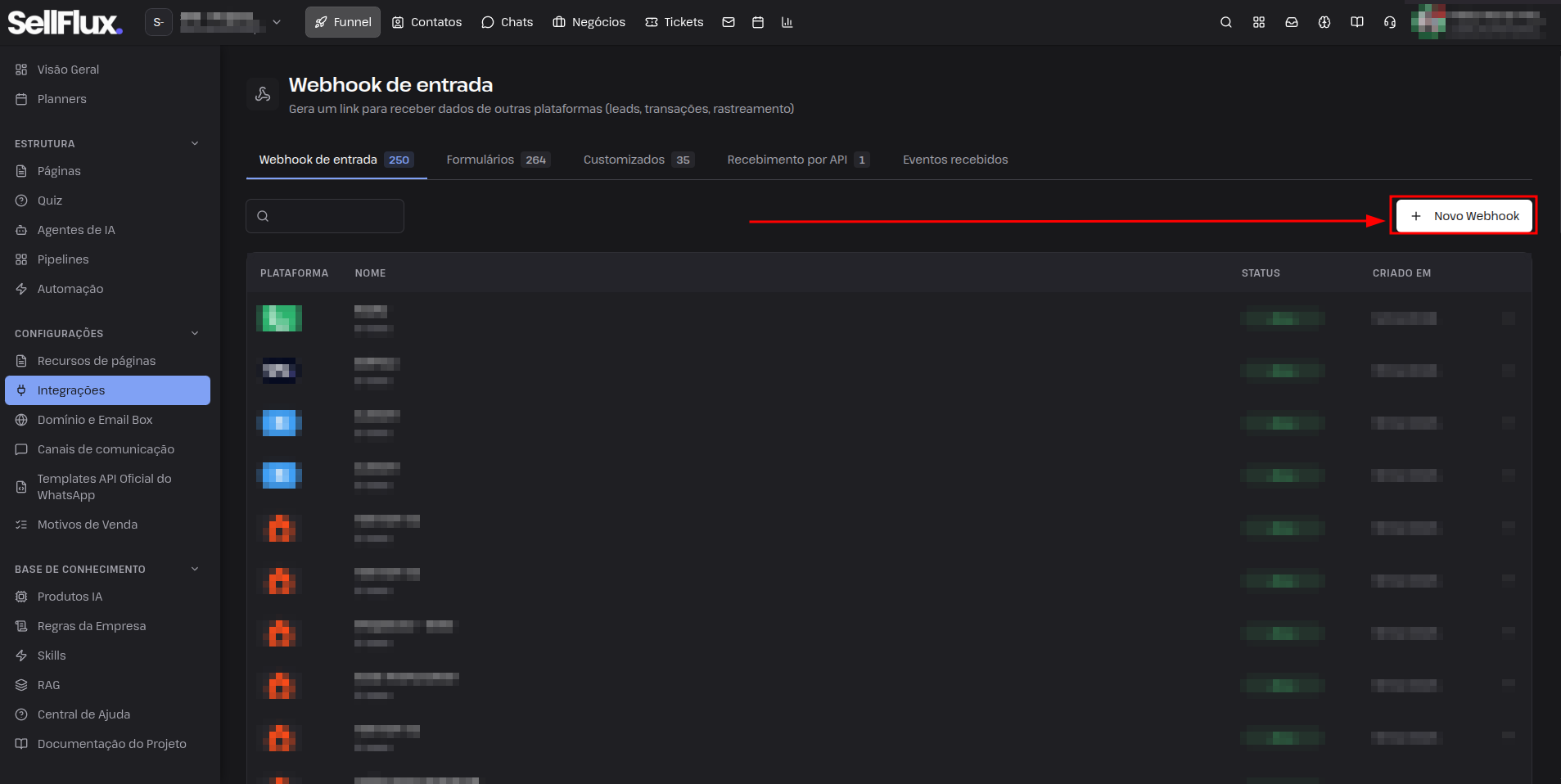Open the inbox tray icon in header
The image size is (1561, 784).
point(1292,22)
